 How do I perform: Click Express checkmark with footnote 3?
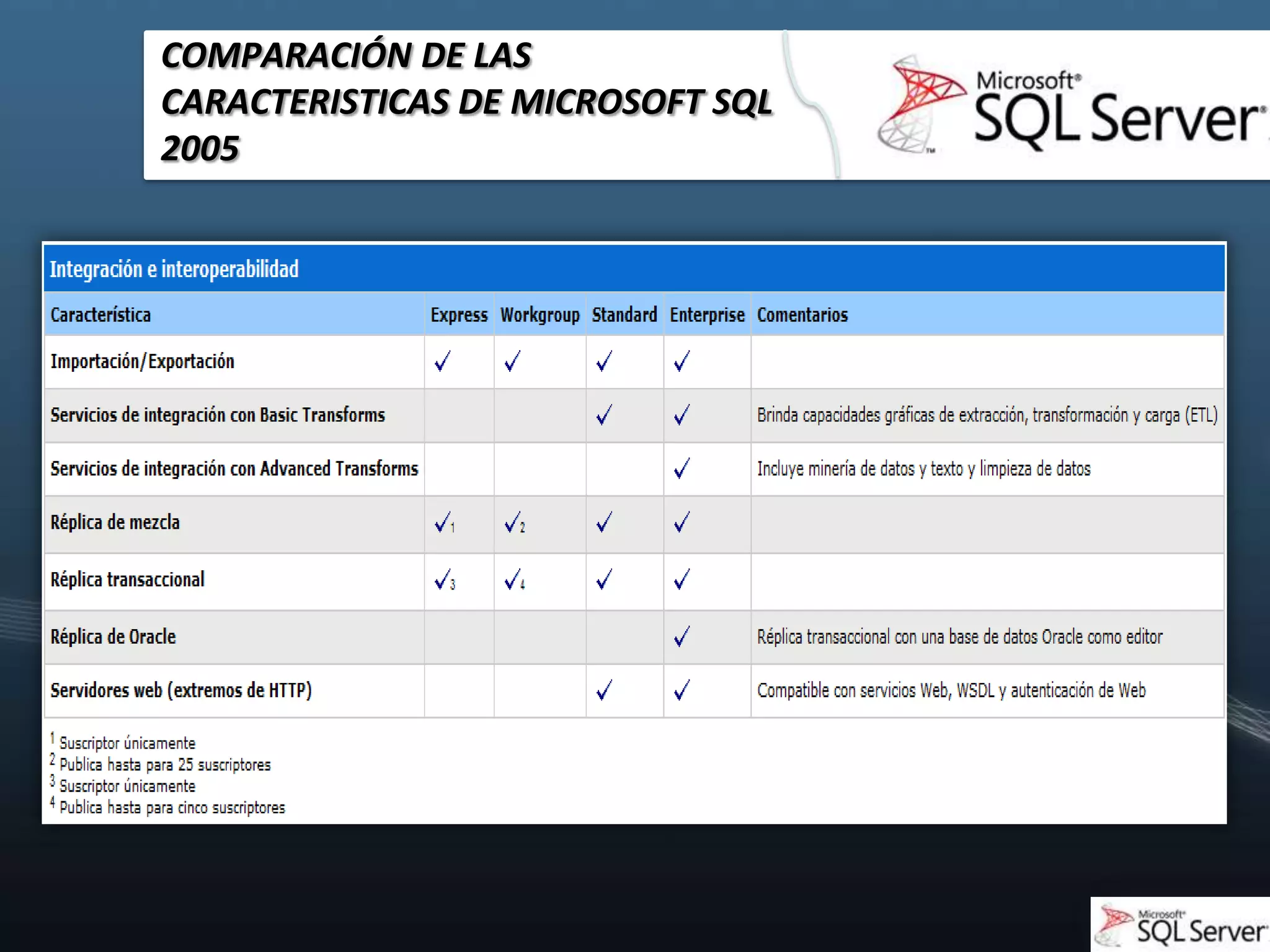(444, 580)
